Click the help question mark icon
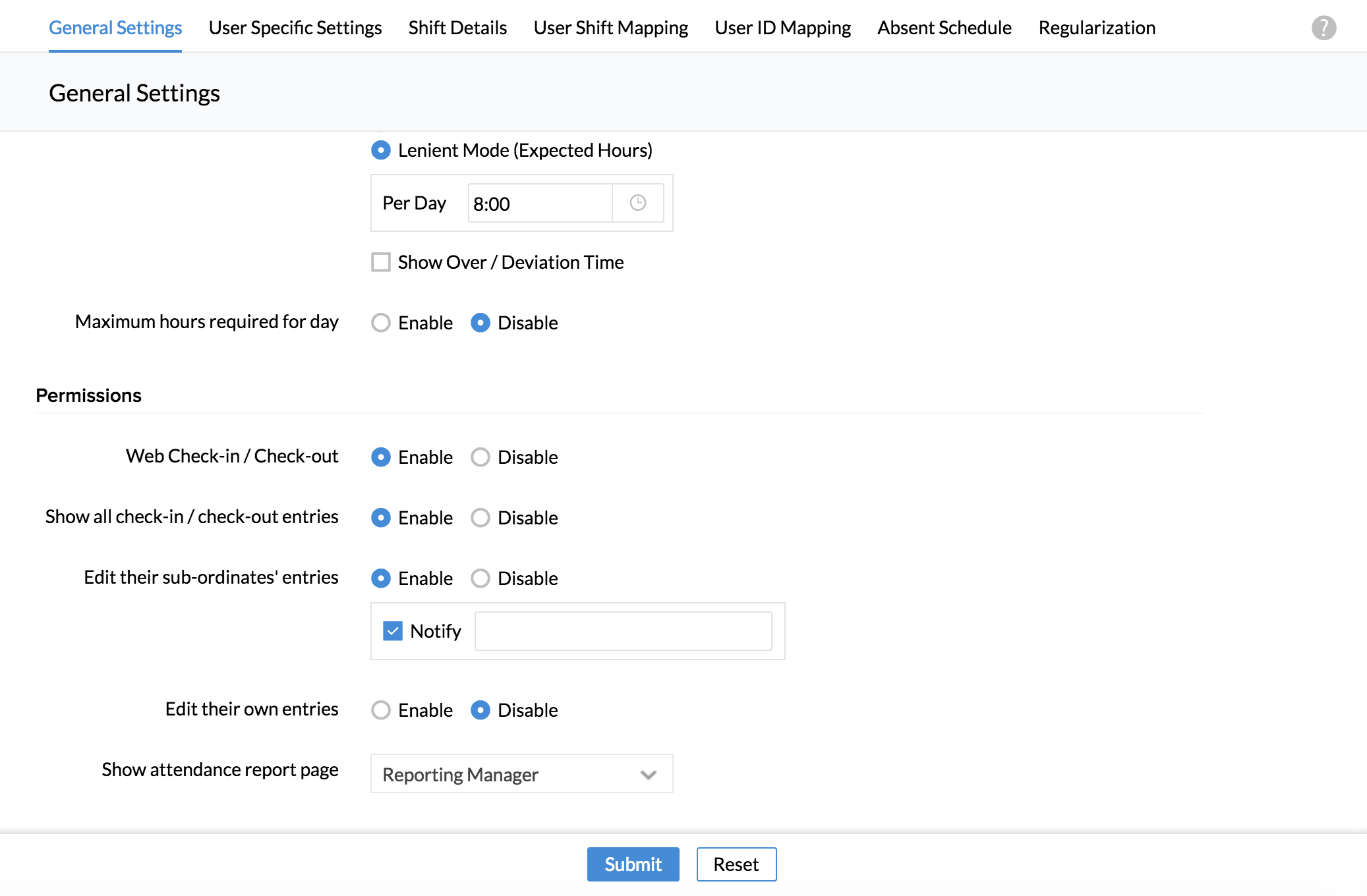1367x896 pixels. 1323,28
